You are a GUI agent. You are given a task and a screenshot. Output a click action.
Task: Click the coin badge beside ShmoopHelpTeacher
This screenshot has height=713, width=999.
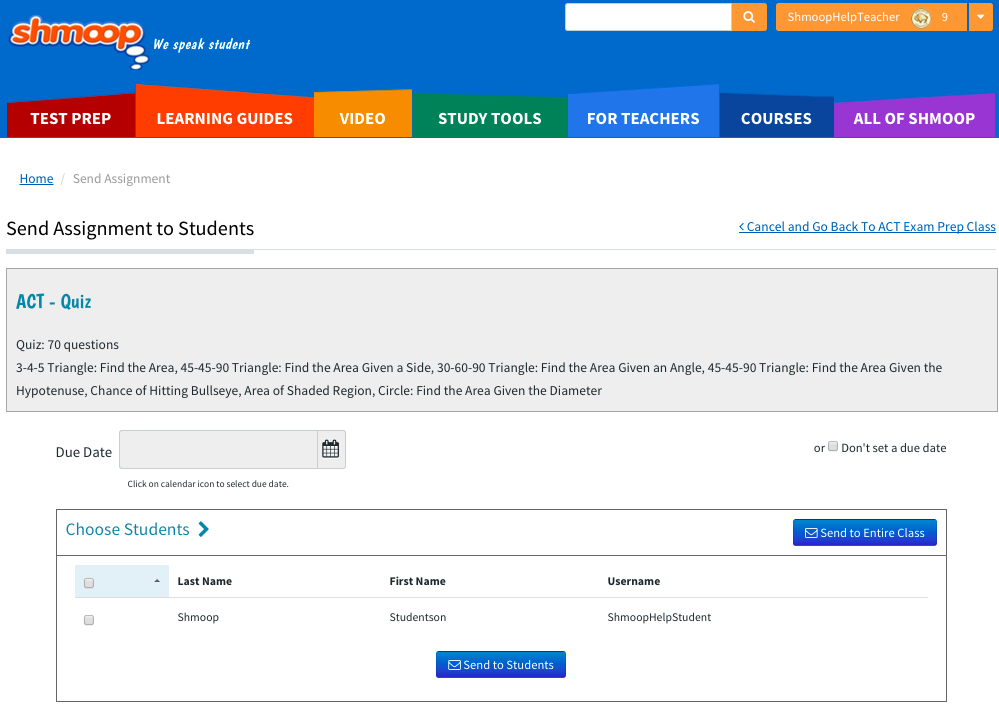coord(921,18)
